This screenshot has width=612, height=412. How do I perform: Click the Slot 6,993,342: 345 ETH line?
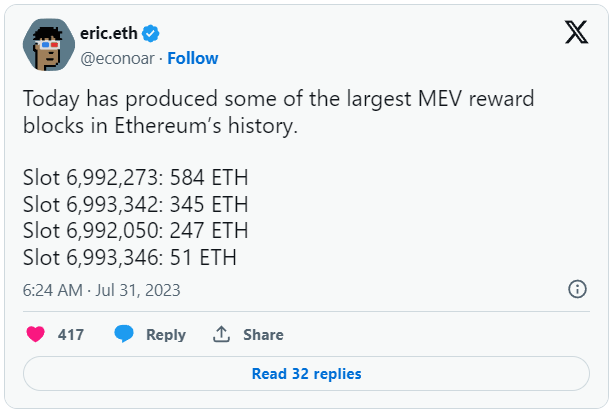[x=135, y=204]
